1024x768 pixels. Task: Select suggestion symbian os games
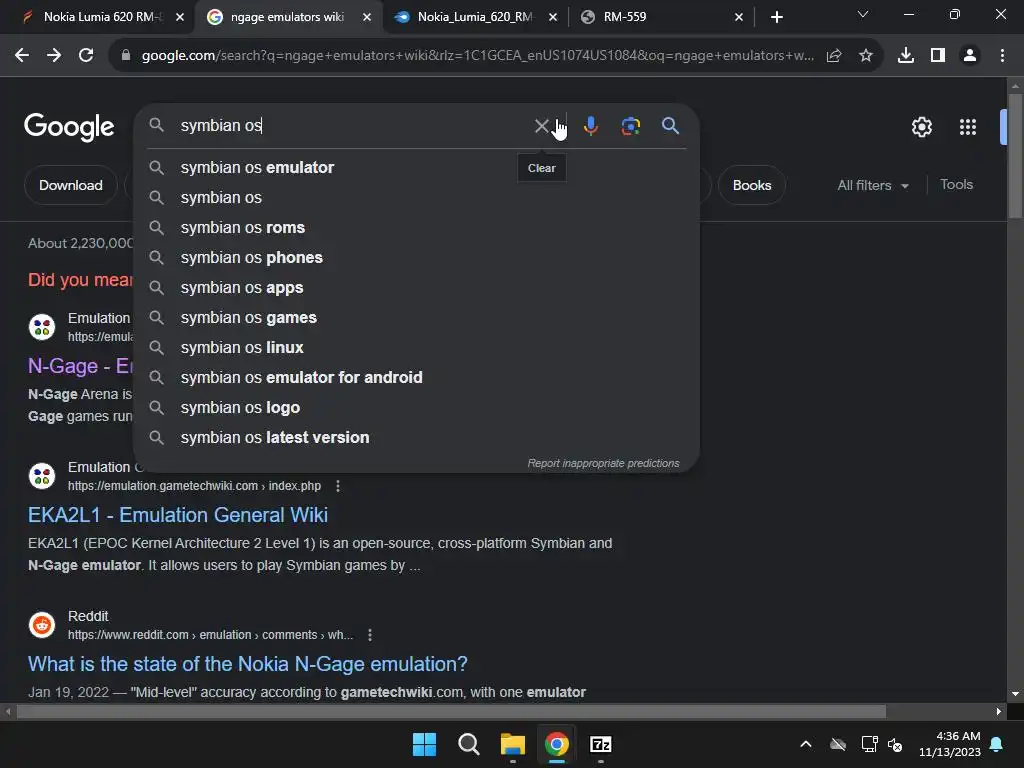click(x=416, y=318)
